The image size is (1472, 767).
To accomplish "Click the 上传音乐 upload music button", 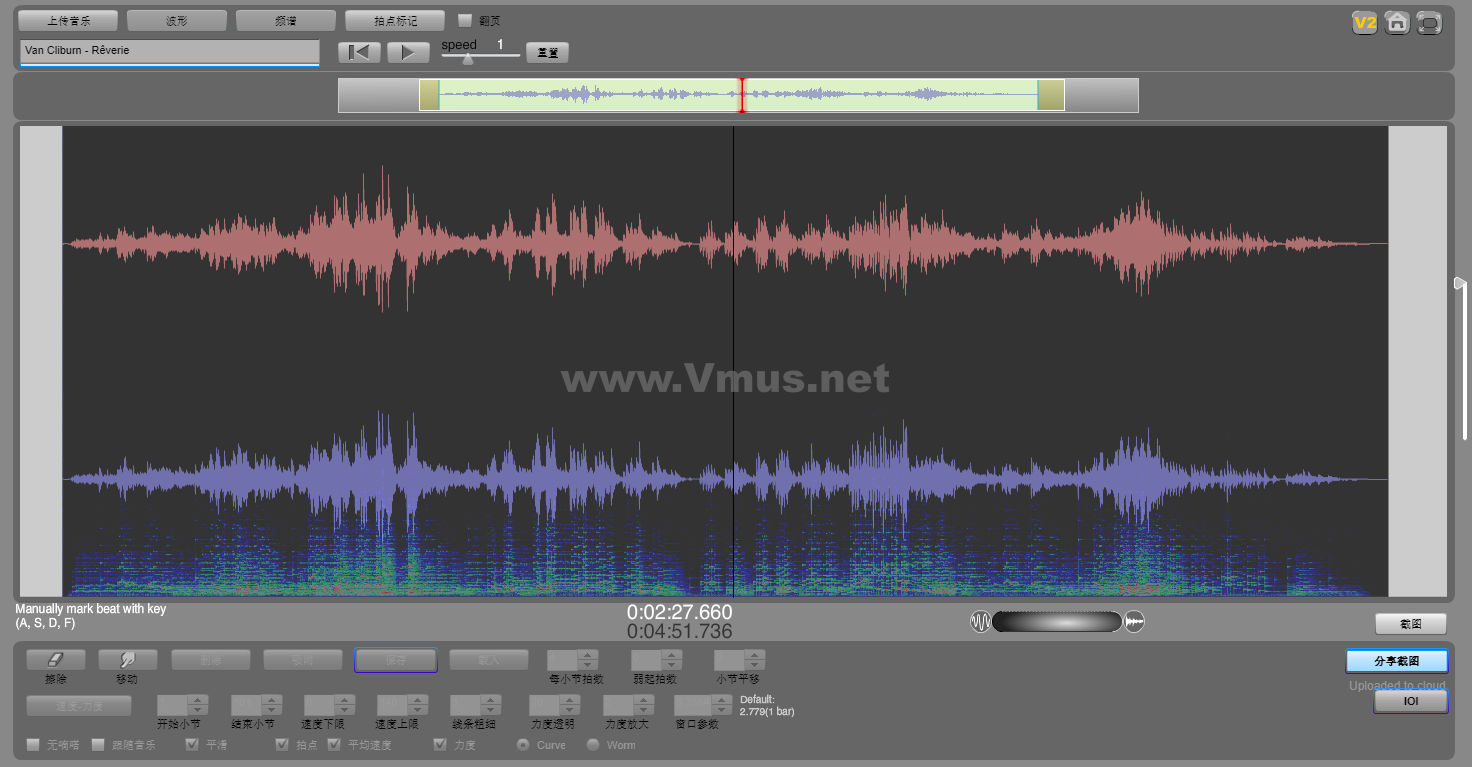I will (x=68, y=21).
